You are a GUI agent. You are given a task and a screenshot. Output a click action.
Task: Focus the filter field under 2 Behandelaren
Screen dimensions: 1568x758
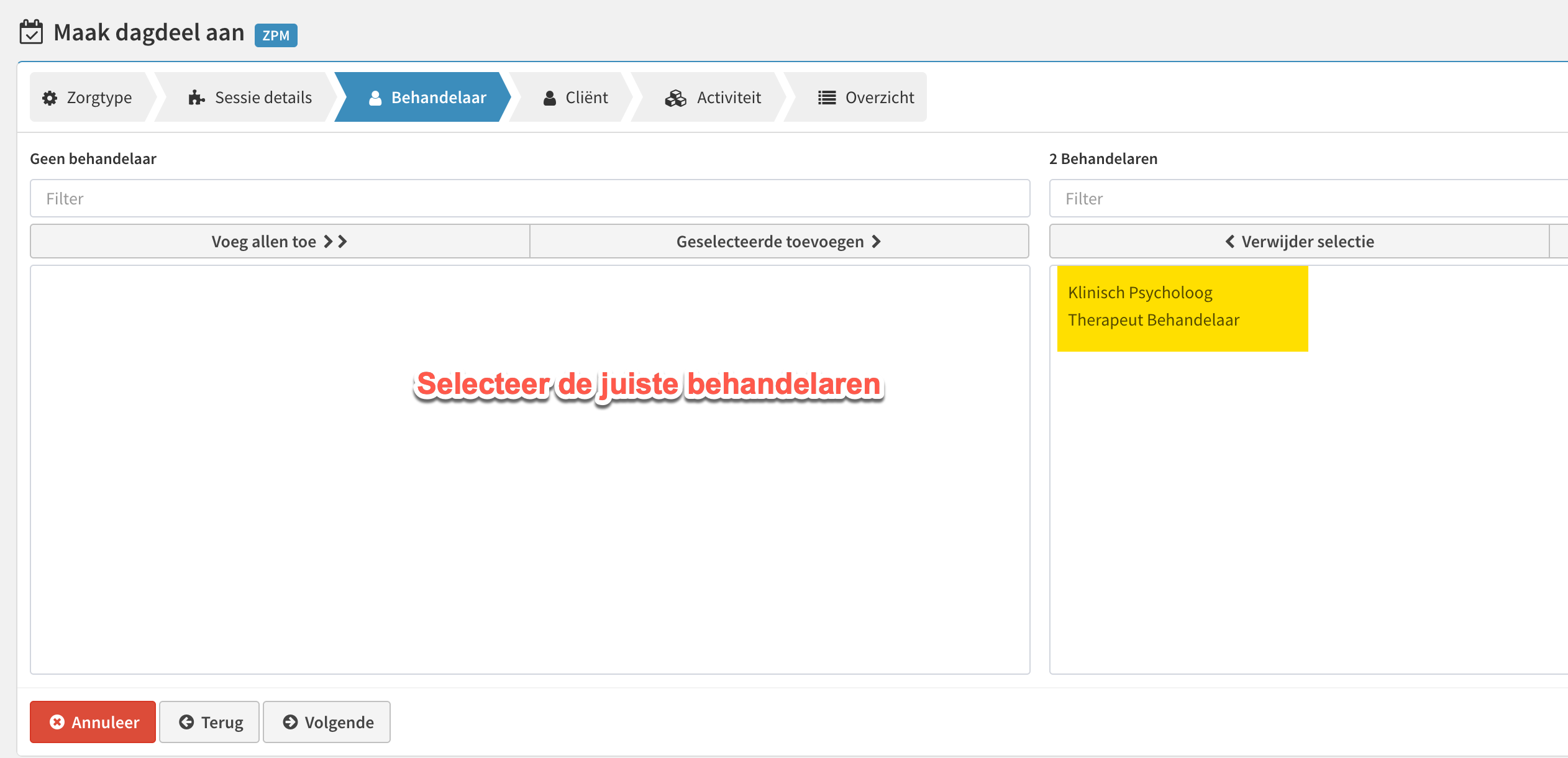tap(1308, 199)
